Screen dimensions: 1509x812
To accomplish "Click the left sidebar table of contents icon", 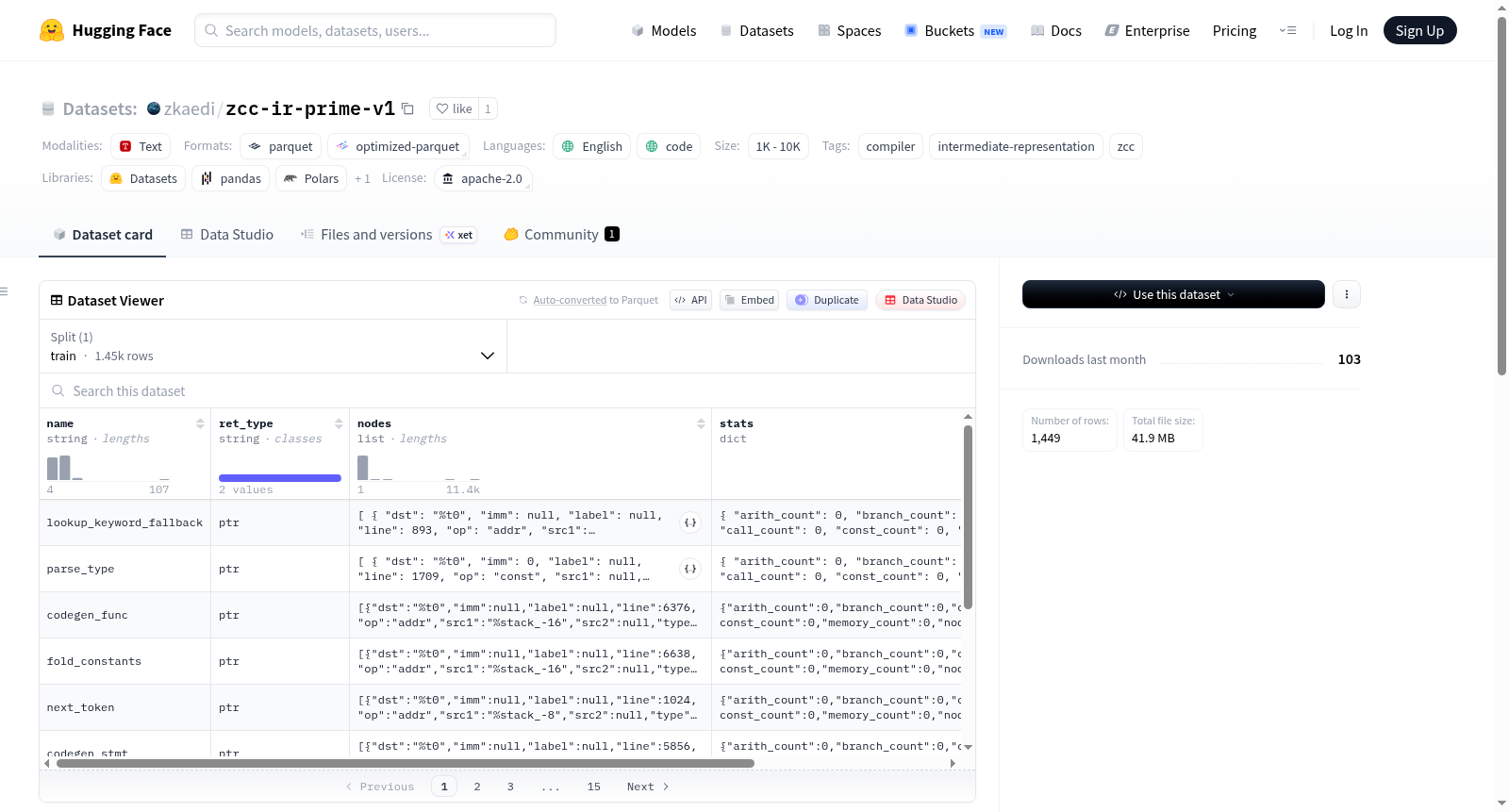I will 4,291.
